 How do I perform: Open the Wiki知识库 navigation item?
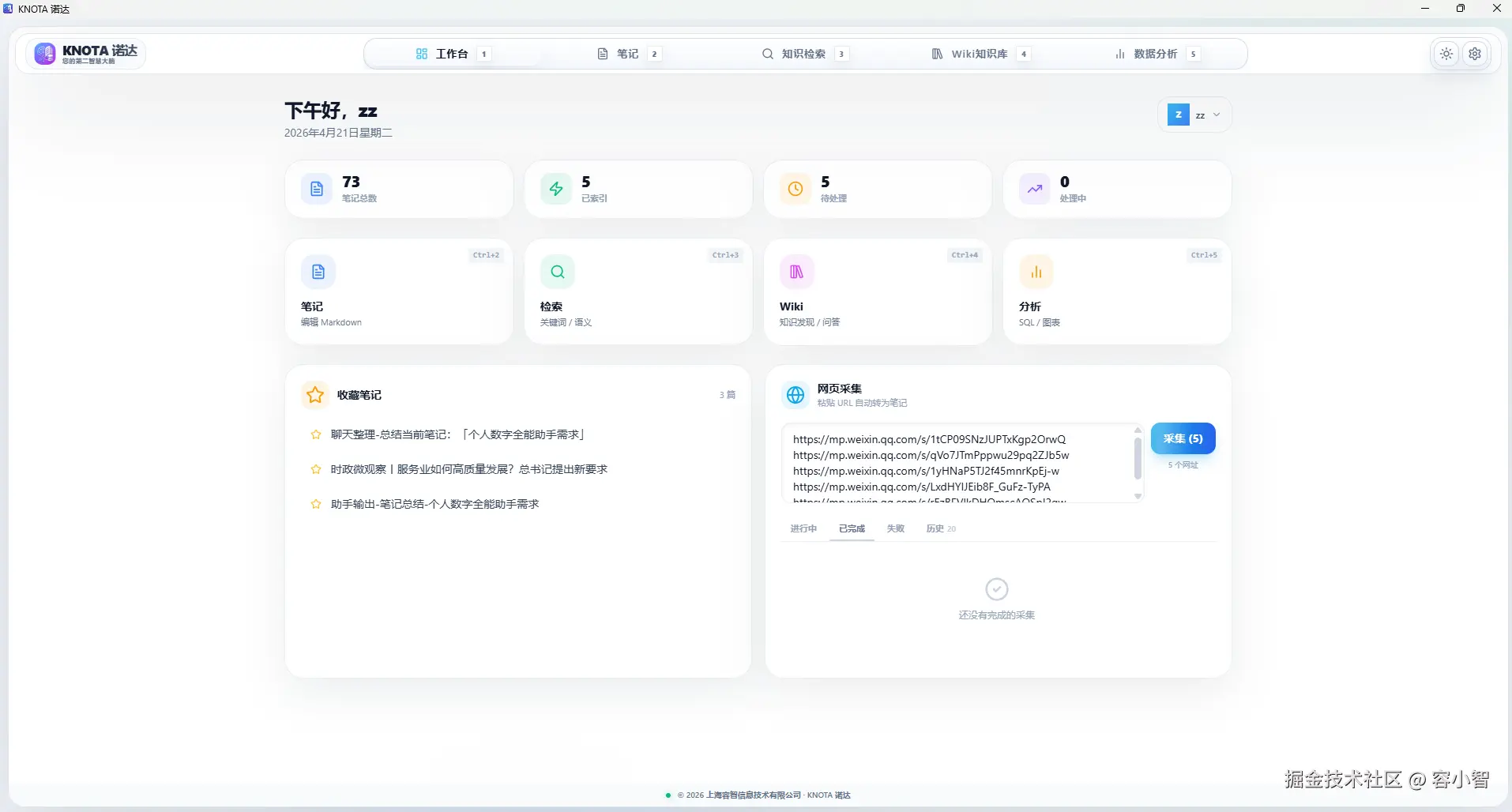(x=979, y=54)
